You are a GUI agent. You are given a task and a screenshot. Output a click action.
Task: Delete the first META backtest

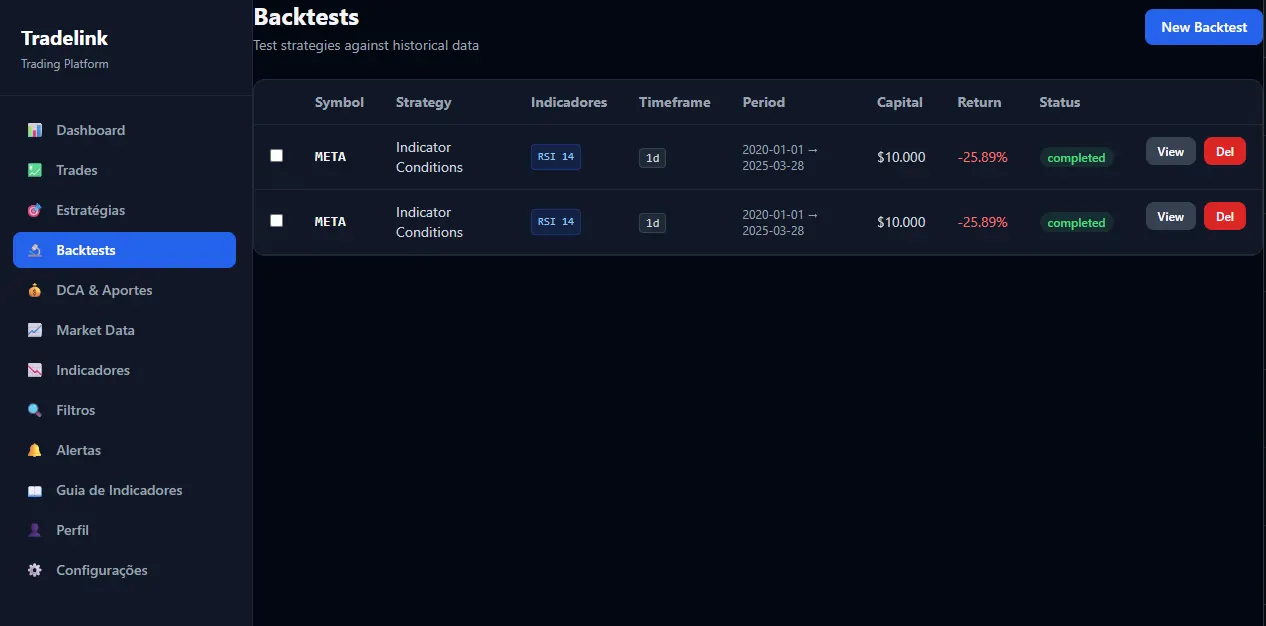click(1225, 151)
